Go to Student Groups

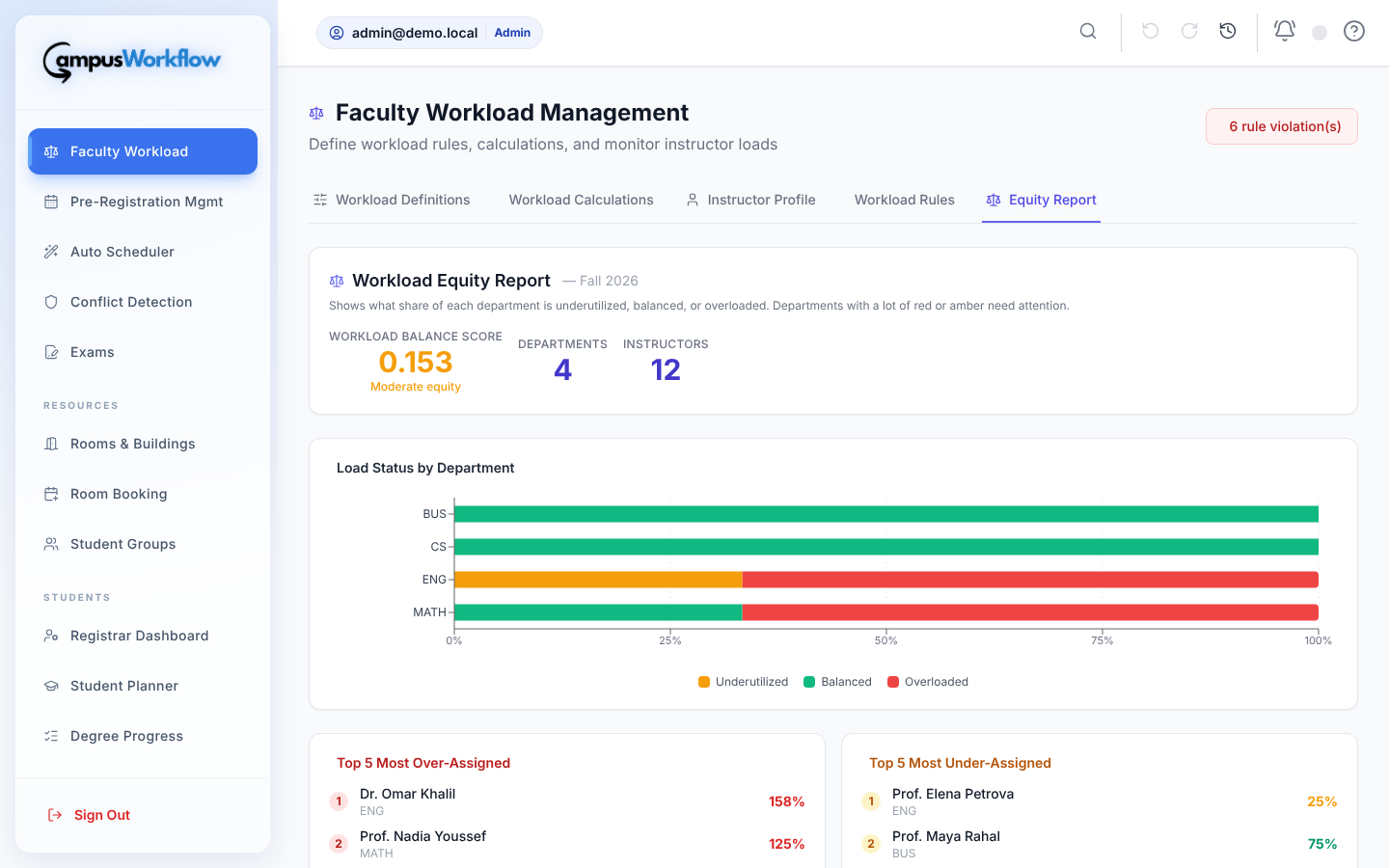pos(143,544)
